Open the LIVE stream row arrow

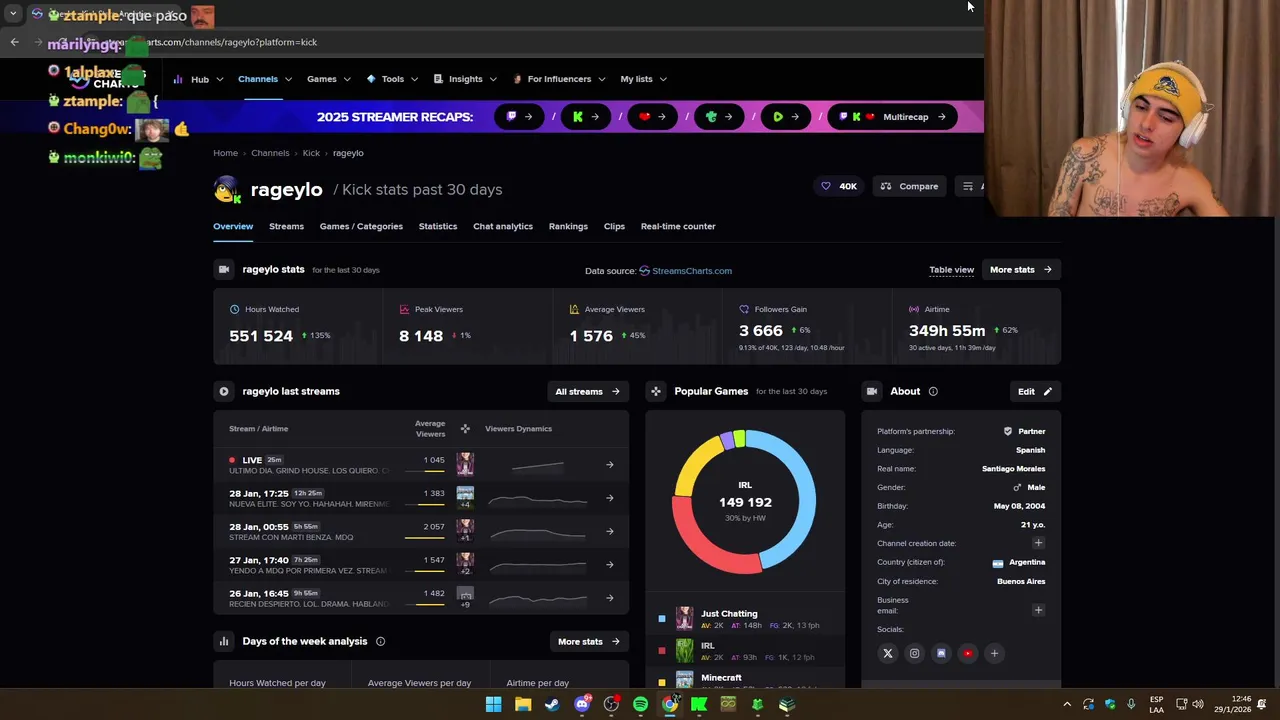pyautogui.click(x=609, y=464)
